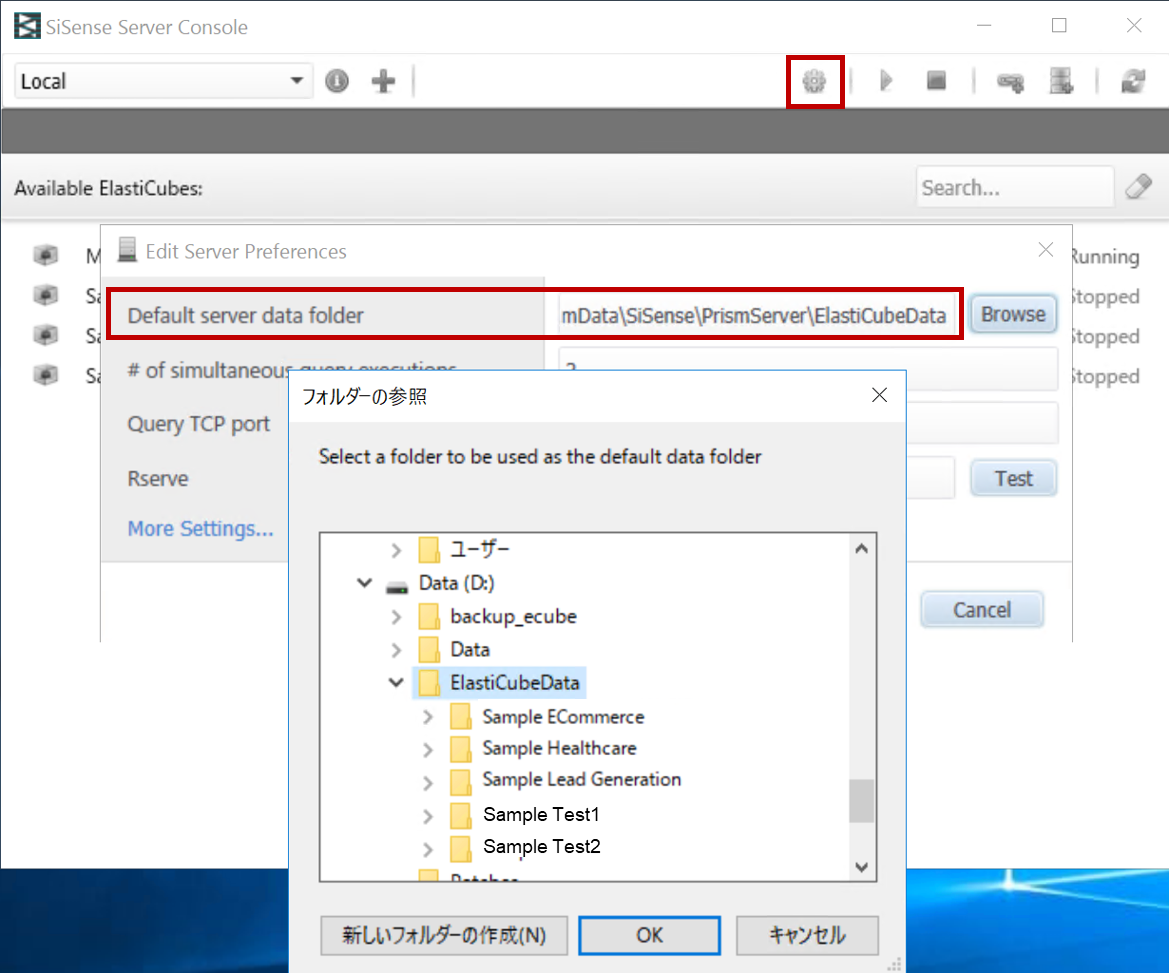This screenshot has height=973, width=1169.
Task: Click the "Default server data folder" label
Action: coord(245,315)
